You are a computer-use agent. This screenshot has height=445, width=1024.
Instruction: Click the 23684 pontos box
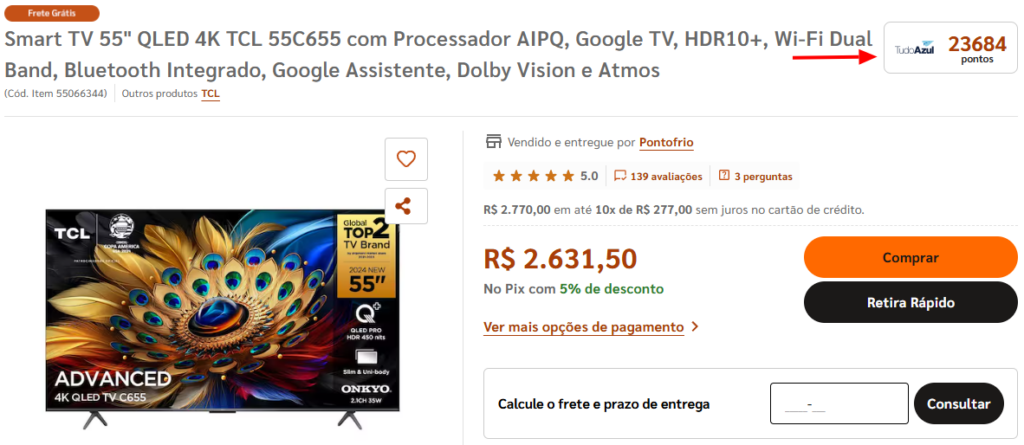pyautogui.click(x=950, y=48)
